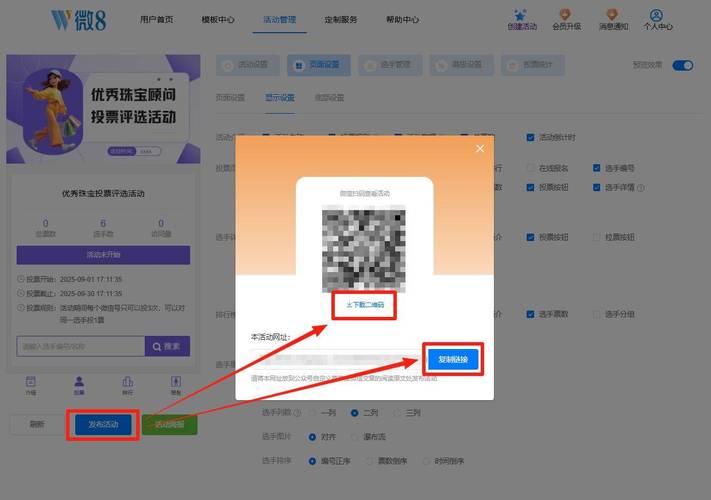Select the 显示设置 sub-tab
711x500 pixels.
(280, 97)
